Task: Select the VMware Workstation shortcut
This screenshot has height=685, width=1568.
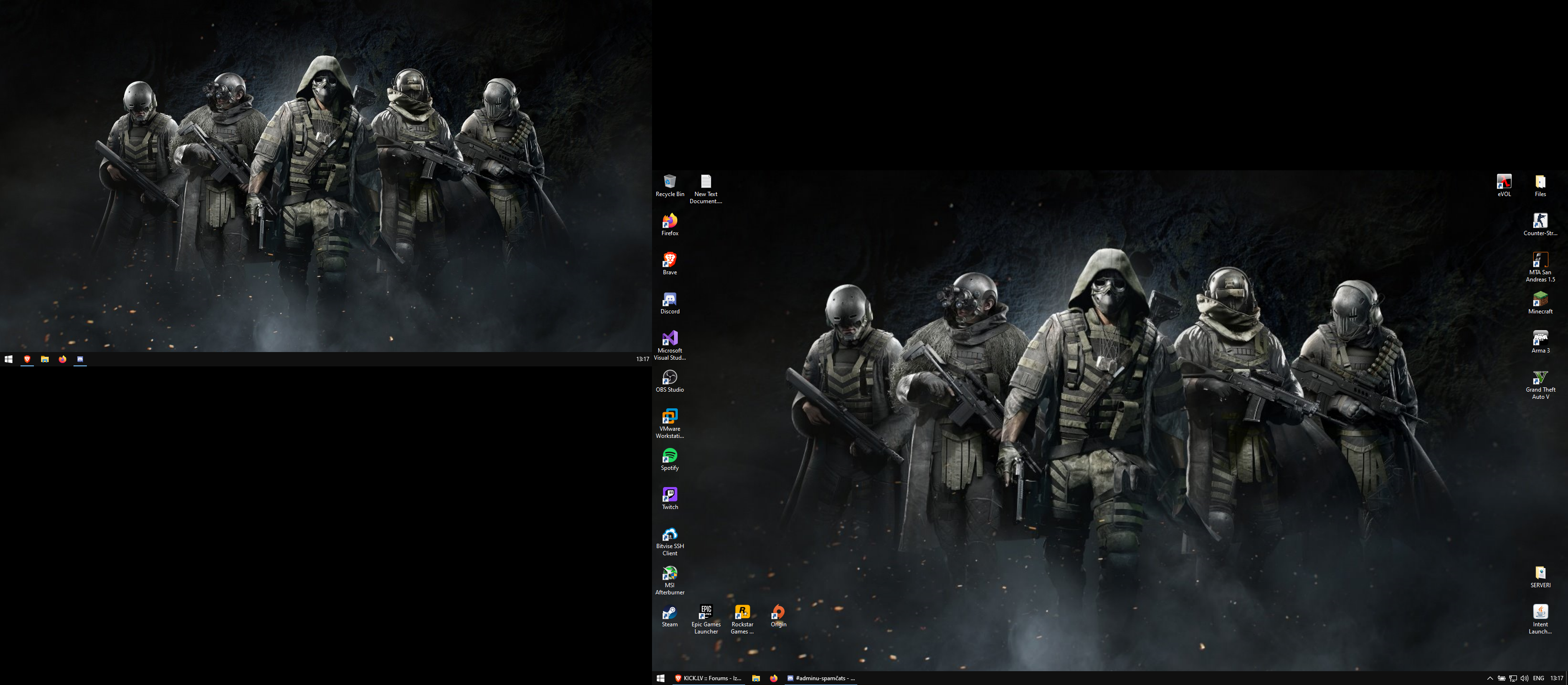Action: [670, 424]
